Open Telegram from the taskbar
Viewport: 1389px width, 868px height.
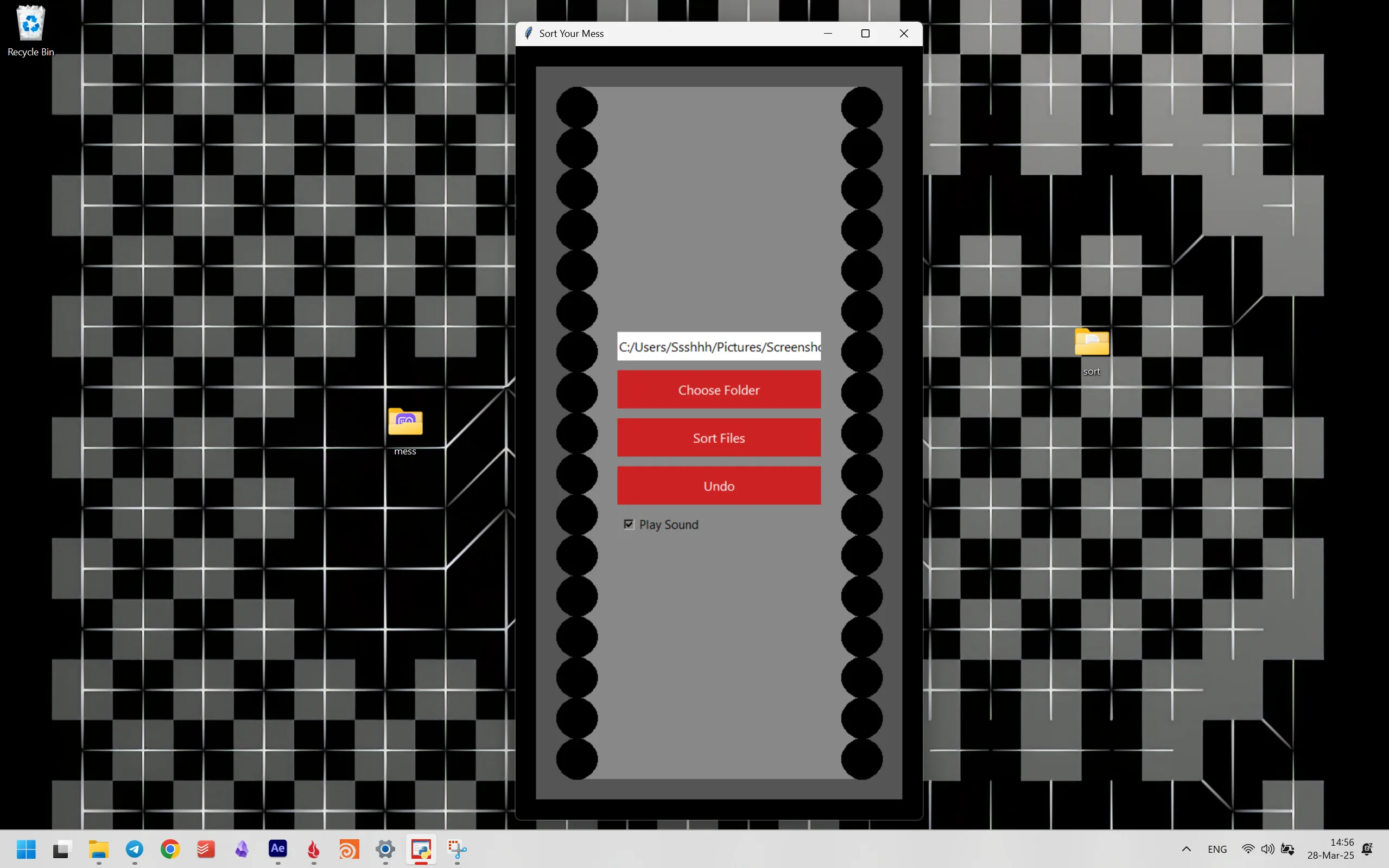pyautogui.click(x=135, y=849)
